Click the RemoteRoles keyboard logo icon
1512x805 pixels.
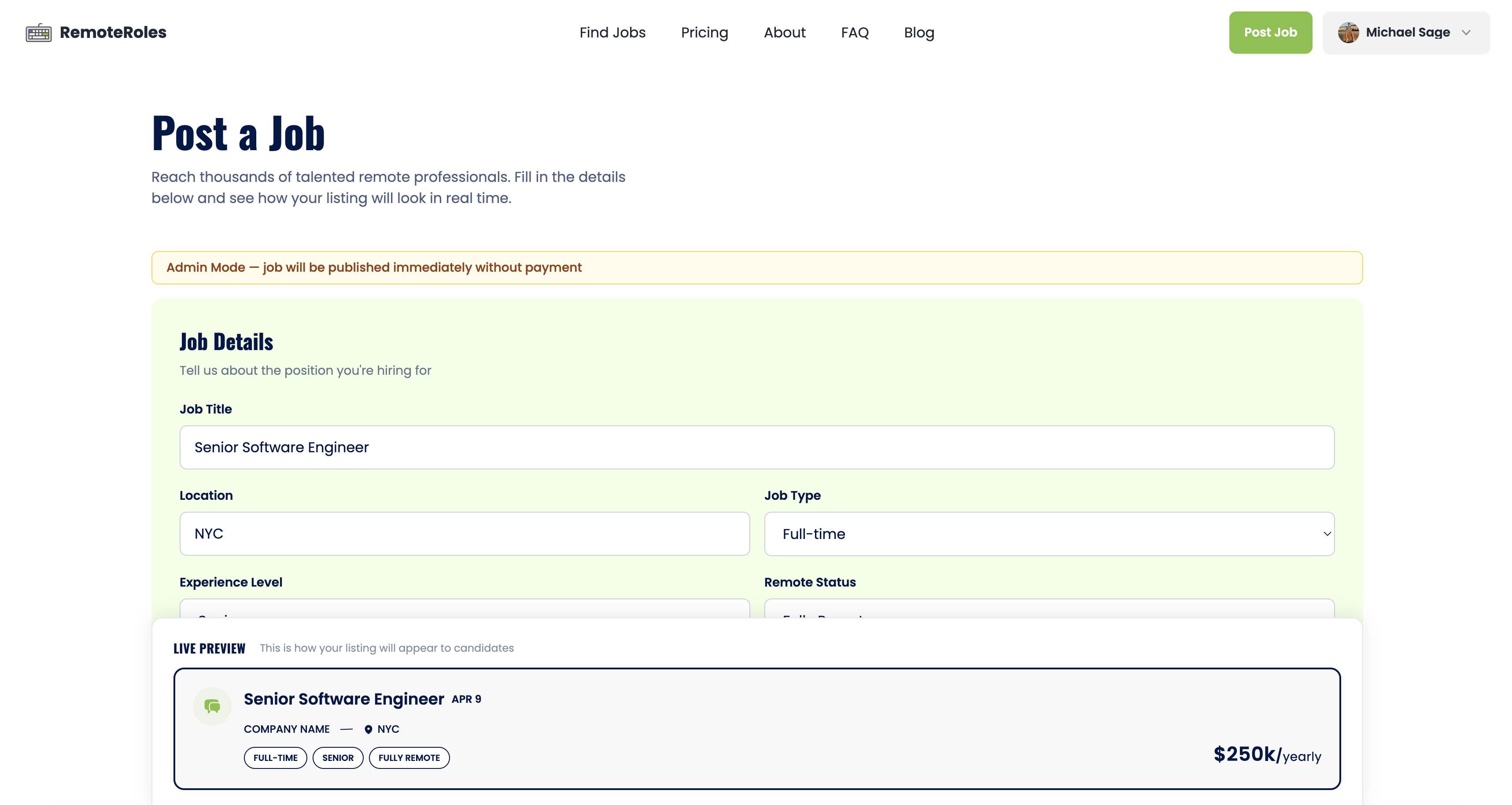(39, 33)
